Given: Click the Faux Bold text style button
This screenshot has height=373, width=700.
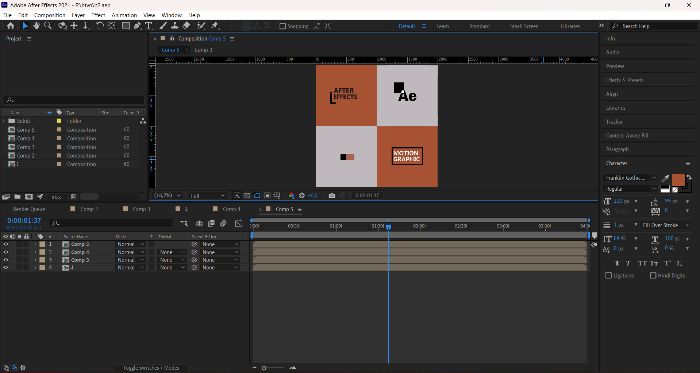Looking at the screenshot, I should (x=617, y=263).
